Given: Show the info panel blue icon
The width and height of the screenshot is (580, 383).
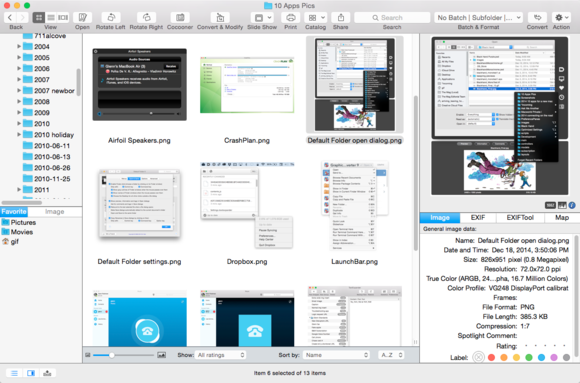Looking at the screenshot, I should [x=572, y=205].
